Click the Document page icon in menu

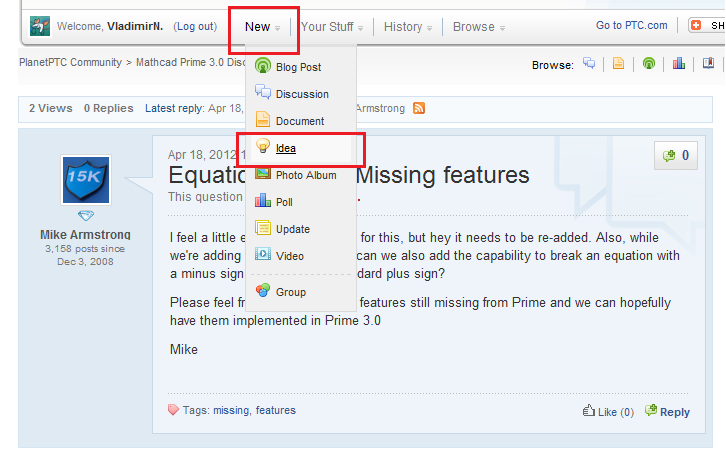pos(263,119)
